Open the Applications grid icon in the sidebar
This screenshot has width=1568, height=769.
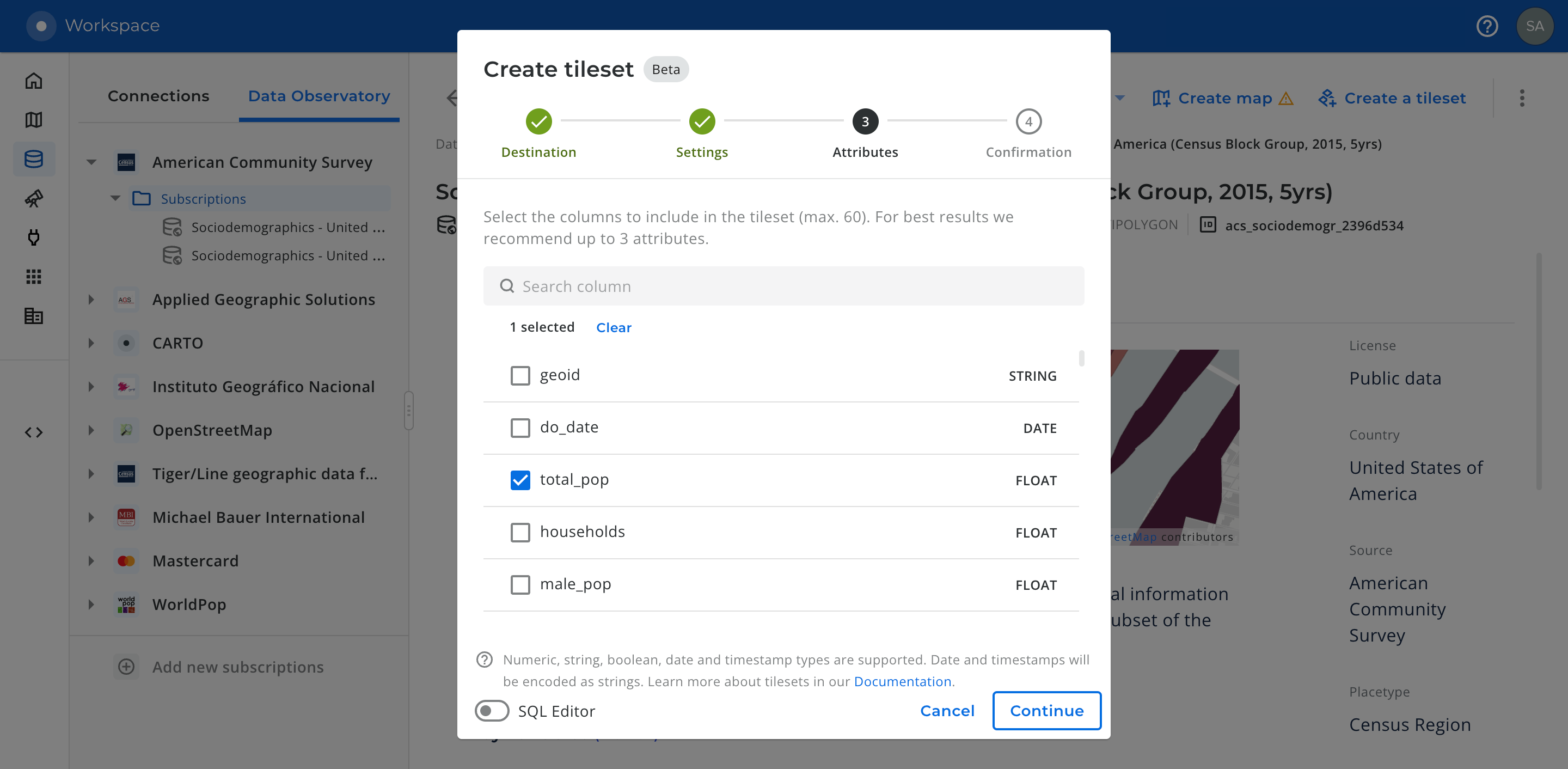pos(34,277)
